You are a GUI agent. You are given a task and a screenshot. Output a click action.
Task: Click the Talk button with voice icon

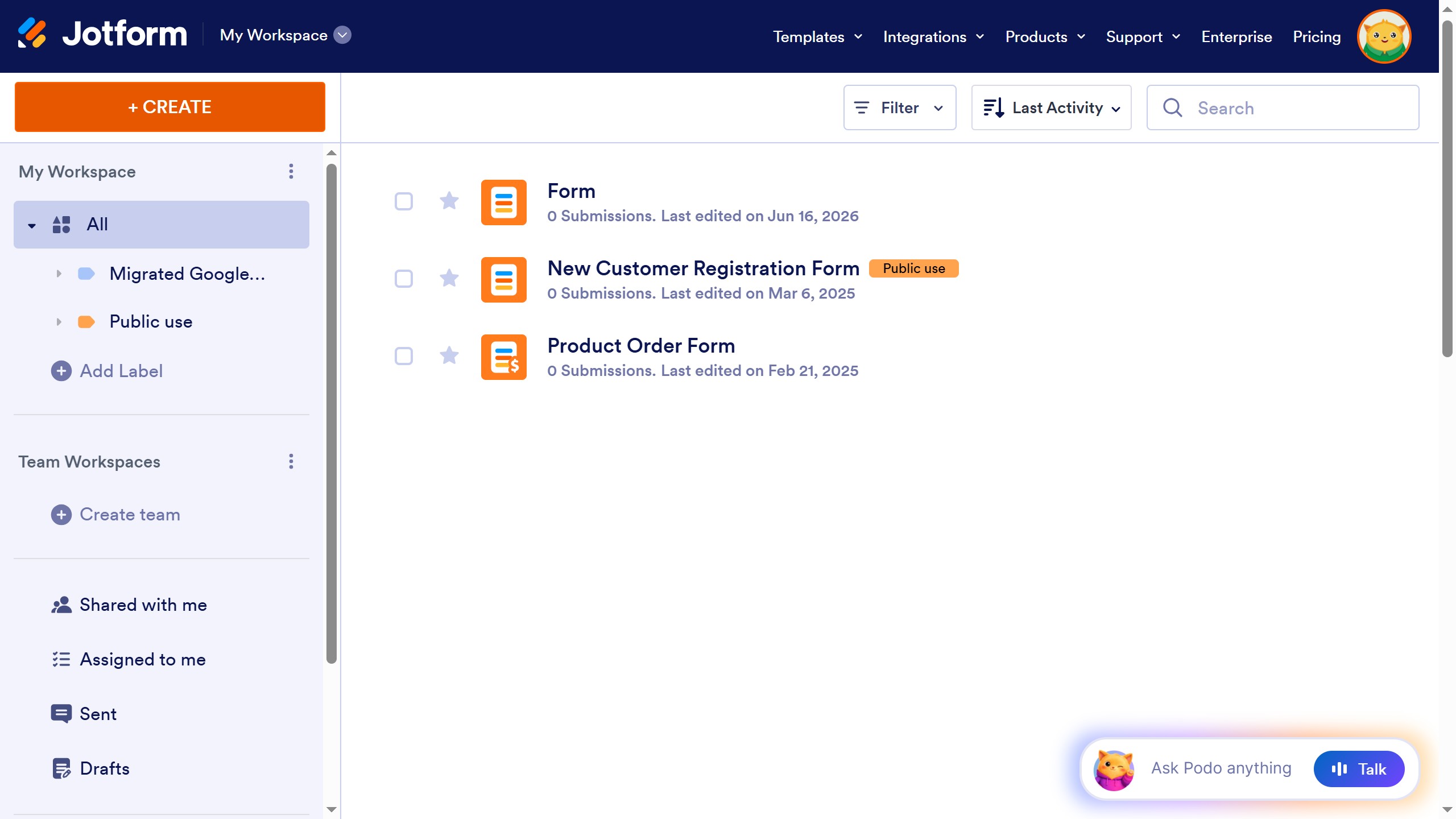pos(1359,769)
